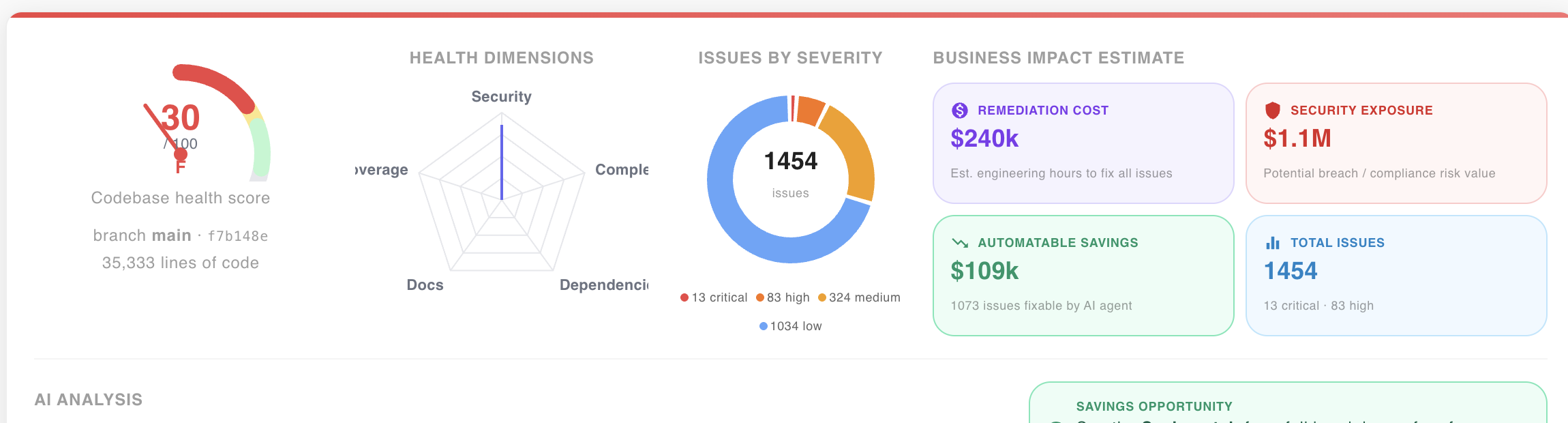Click 'Est. engineering hours to fix all issues'

click(1061, 173)
